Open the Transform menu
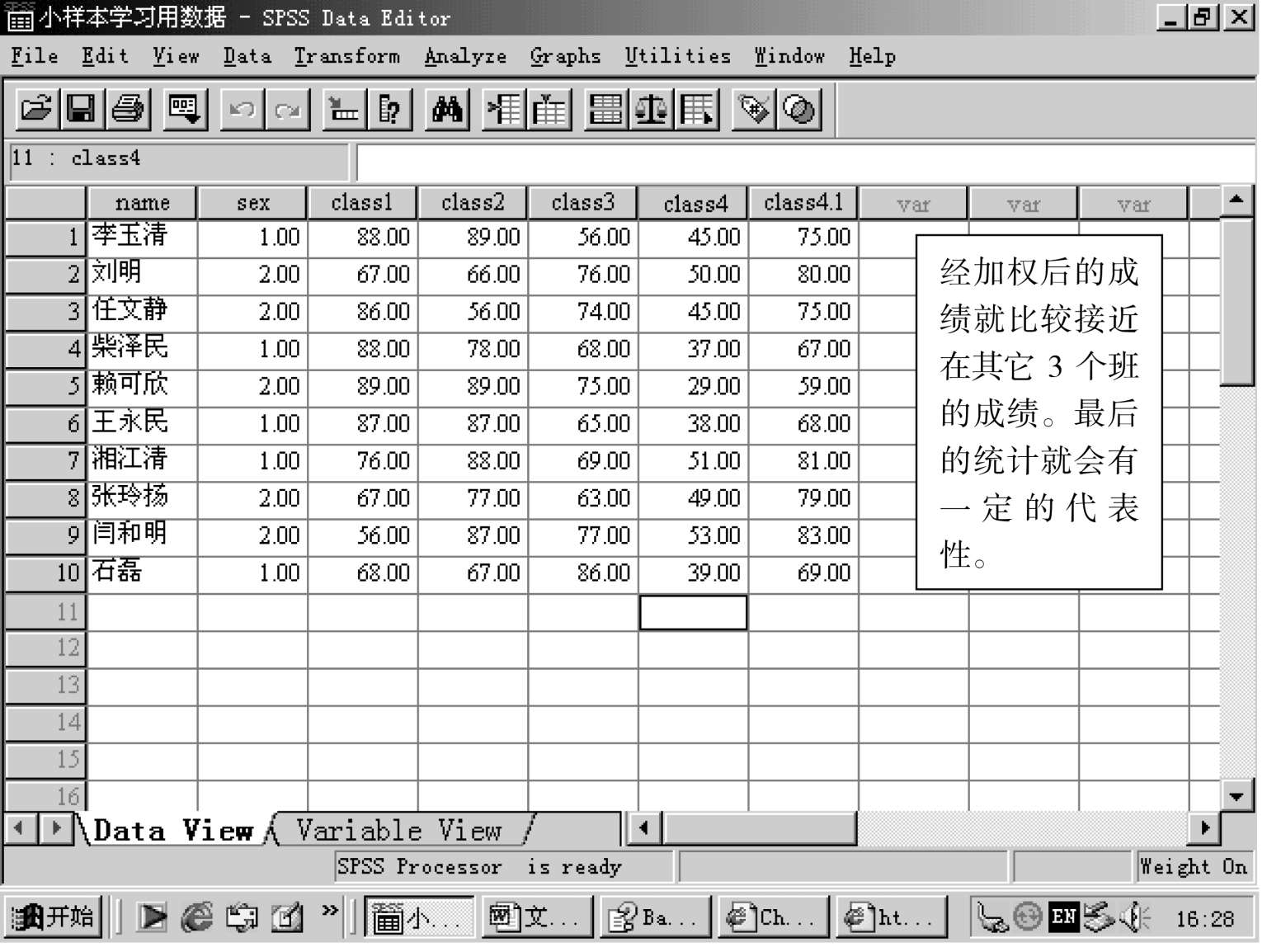This screenshot has height=952, width=1267. [346, 56]
